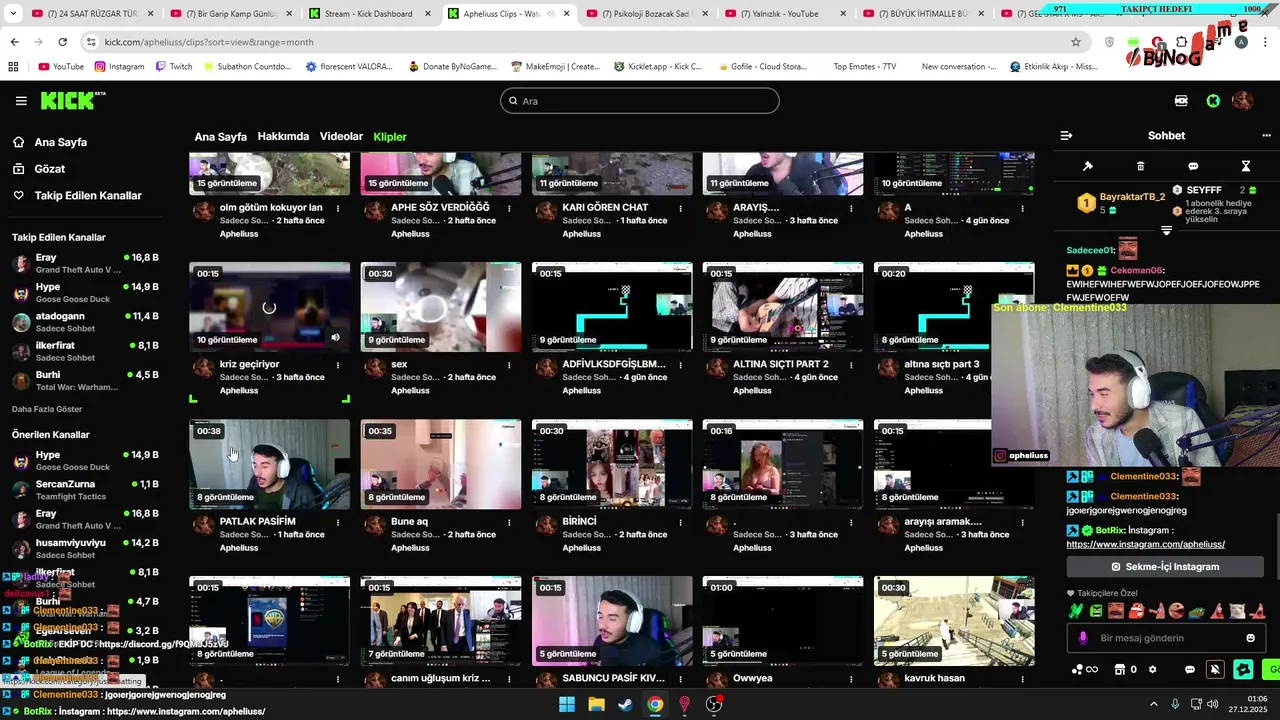The image size is (1280, 720).
Task: Open the instagram.com/apheliuss link in chat
Action: tap(1145, 544)
